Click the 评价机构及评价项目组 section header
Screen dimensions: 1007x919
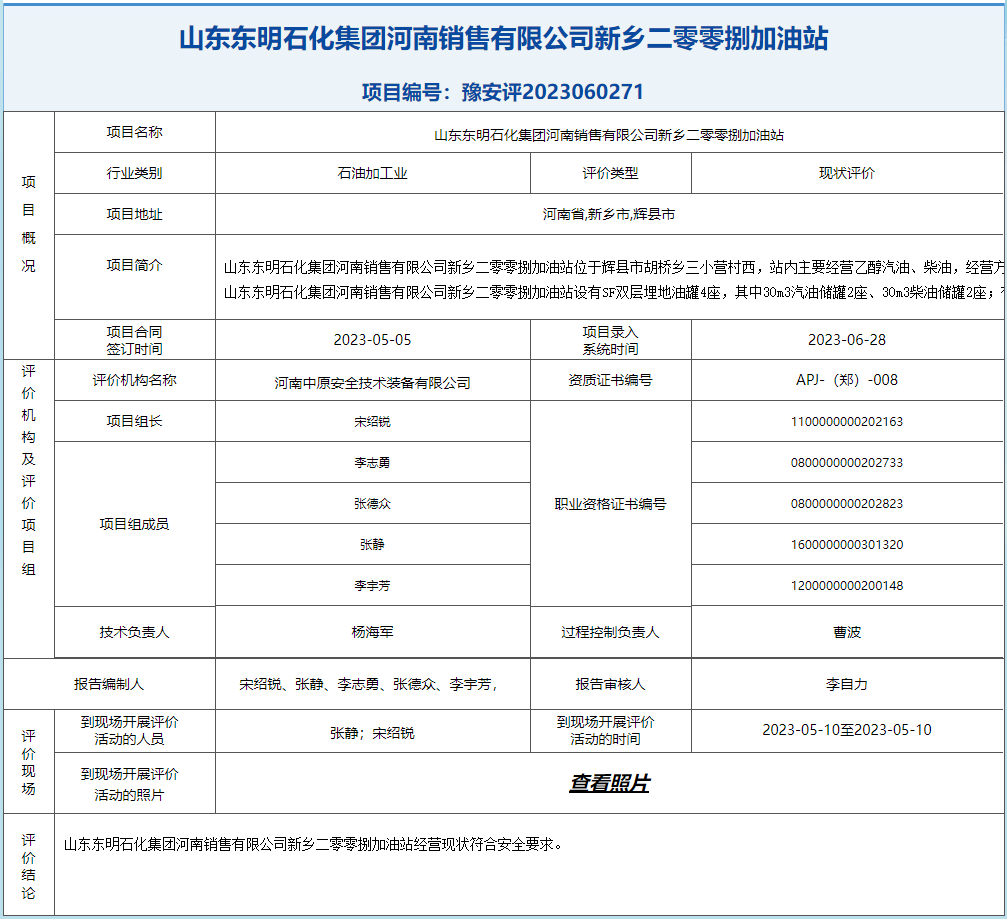(x=29, y=470)
